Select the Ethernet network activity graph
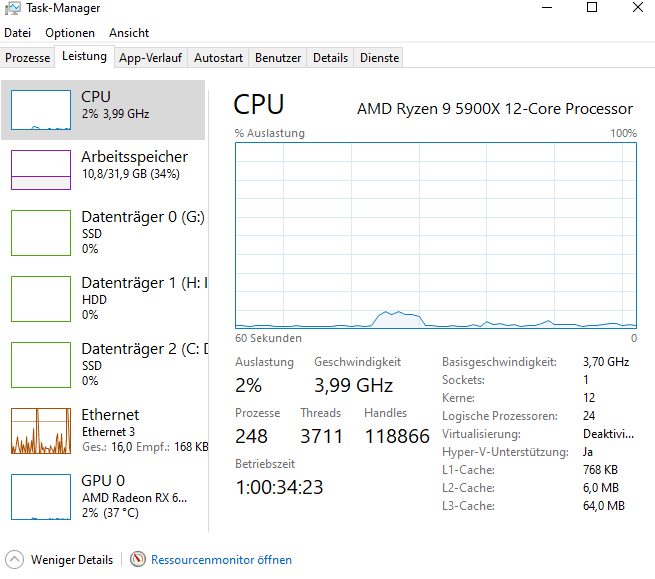655x579 pixels. pyautogui.click(x=40, y=430)
